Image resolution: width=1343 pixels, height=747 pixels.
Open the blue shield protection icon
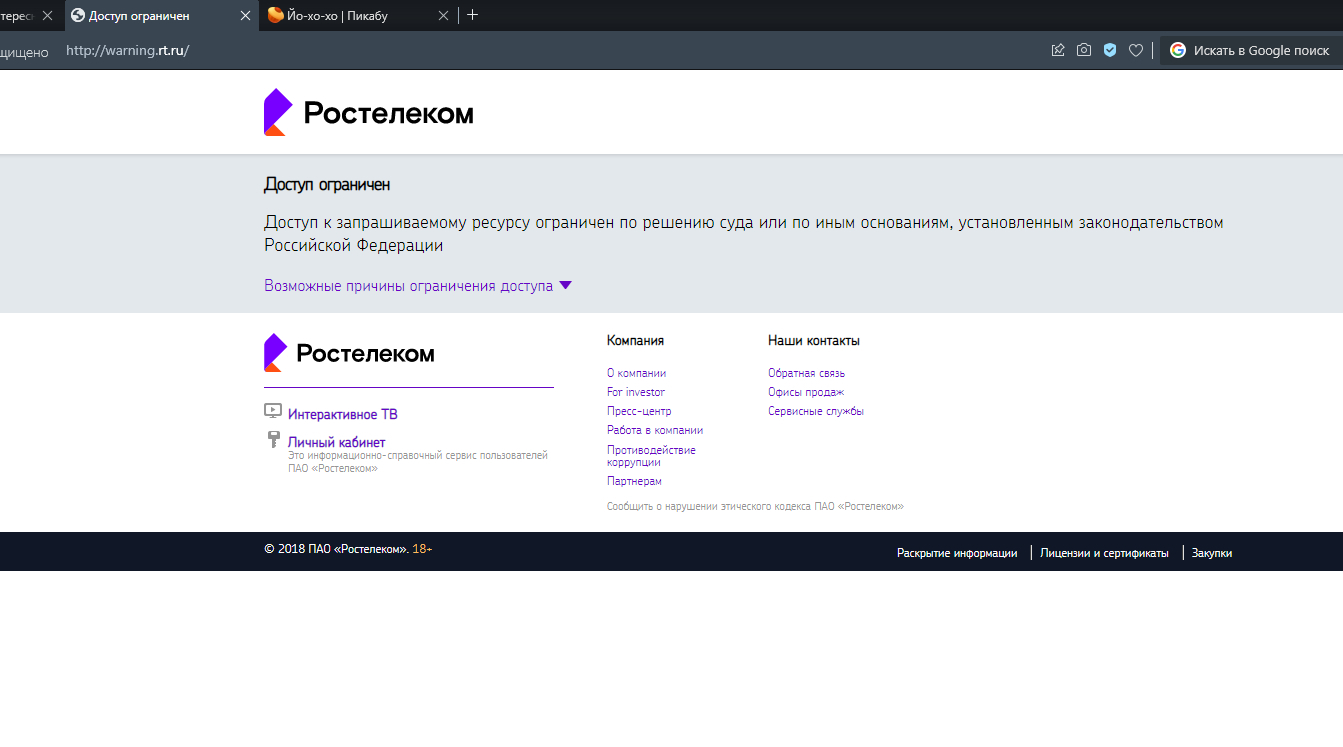point(1110,50)
